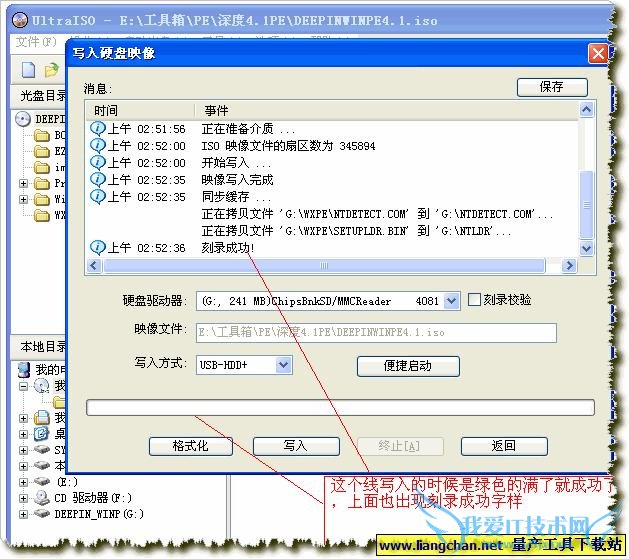Image resolution: width=629 pixels, height=559 pixels.
Task: Click info icon of 开始写入 row
Action: [x=97, y=162]
